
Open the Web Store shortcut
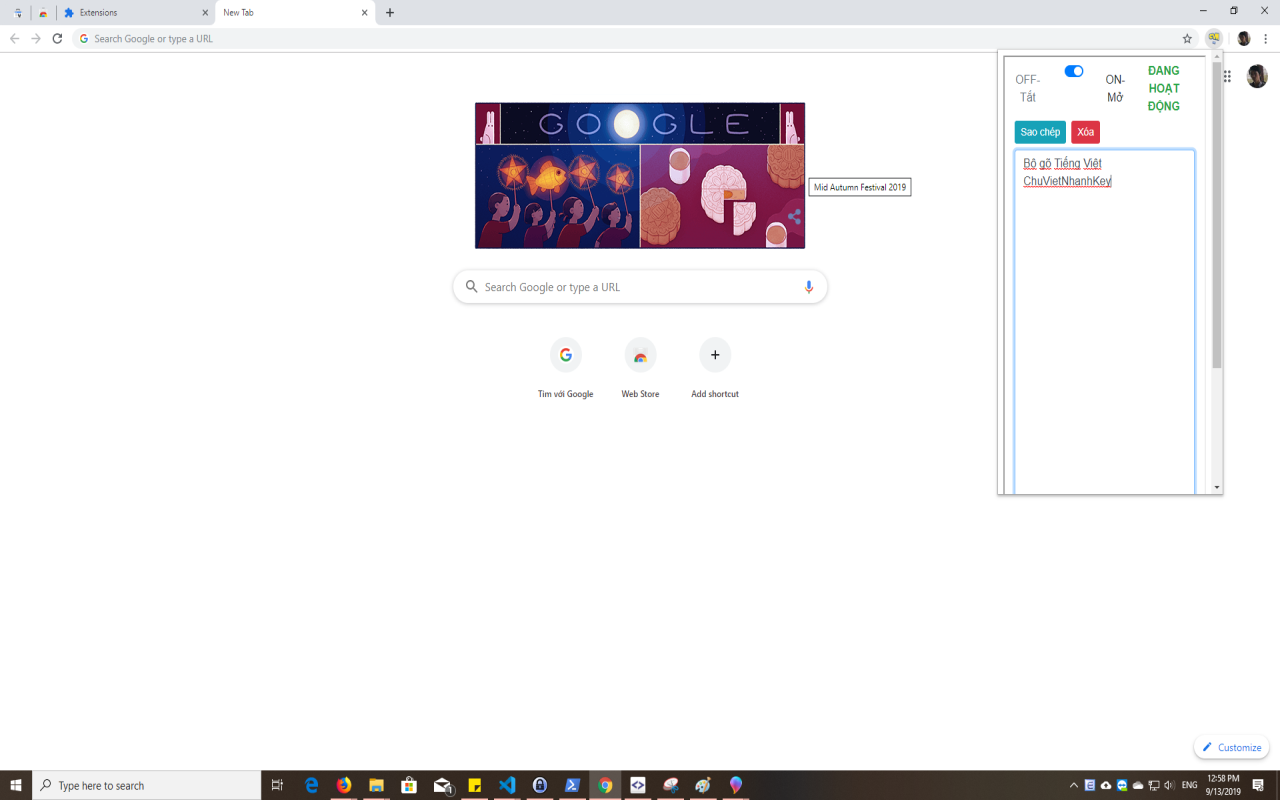click(x=640, y=356)
